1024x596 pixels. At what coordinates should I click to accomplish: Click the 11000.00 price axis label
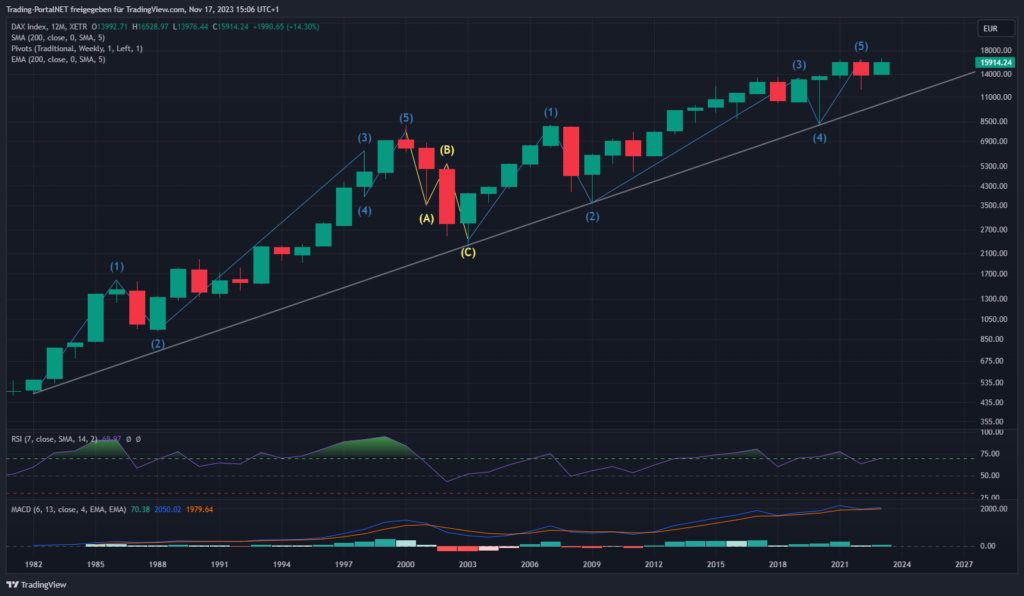click(x=996, y=97)
